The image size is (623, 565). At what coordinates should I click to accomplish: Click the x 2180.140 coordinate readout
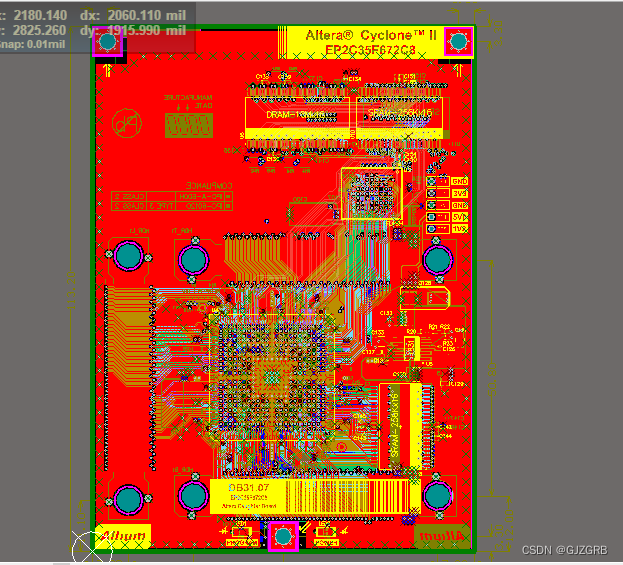[x=33, y=15]
